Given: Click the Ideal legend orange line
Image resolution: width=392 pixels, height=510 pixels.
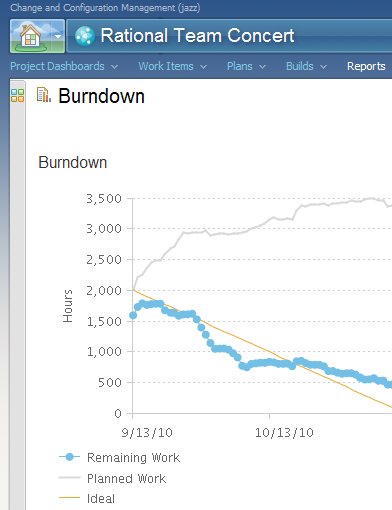Looking at the screenshot, I should (x=69, y=498).
